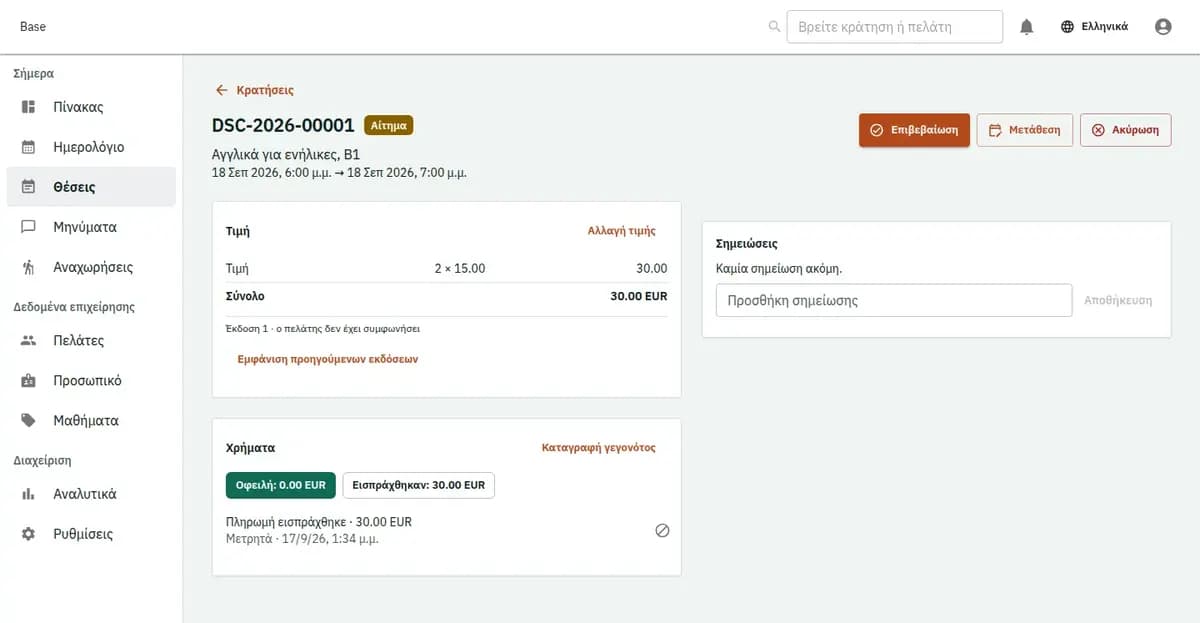This screenshot has height=623, width=1200.
Task: Open Πίνακας in the sidebar
Action: (91, 107)
